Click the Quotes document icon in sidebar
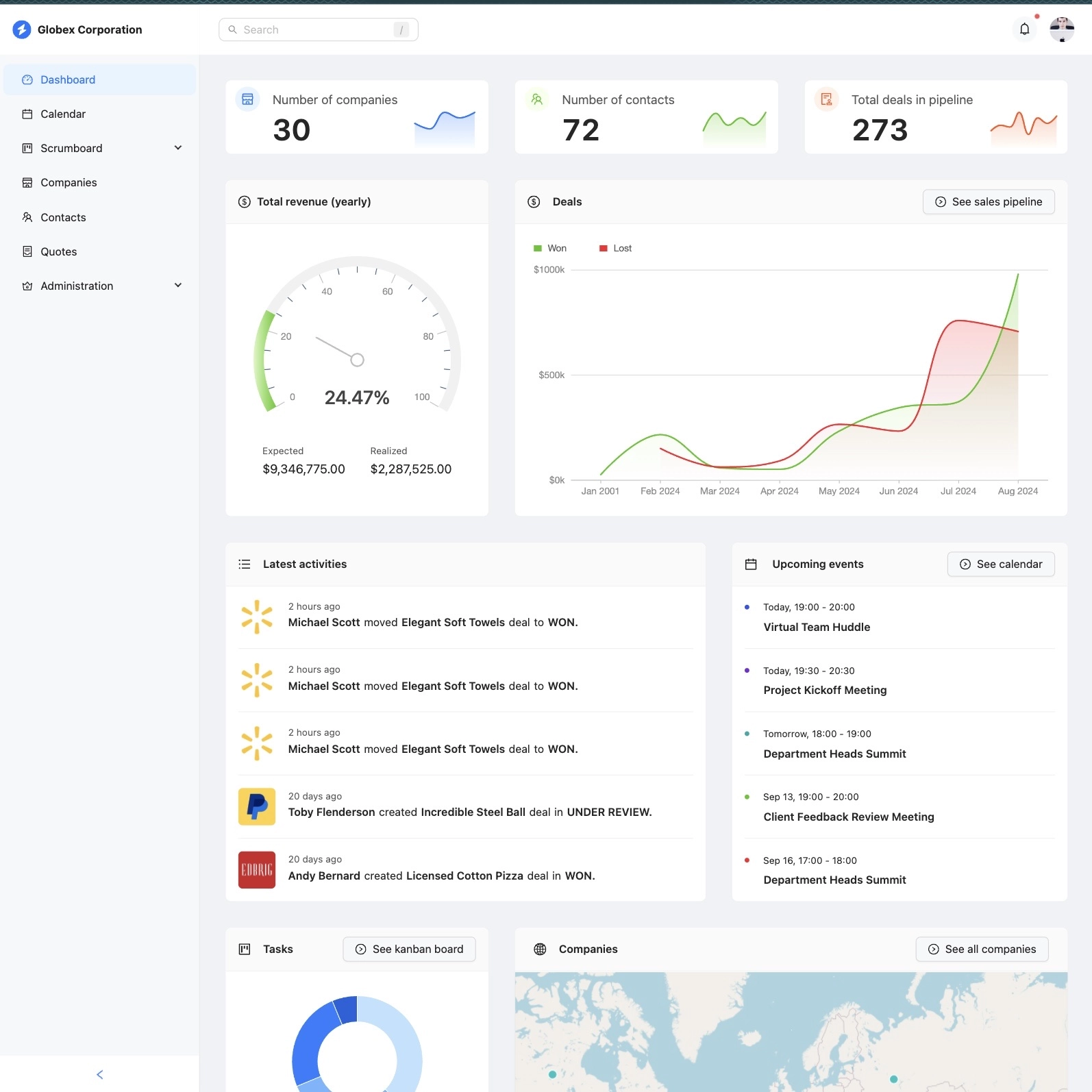This screenshot has width=1092, height=1092. (x=27, y=251)
